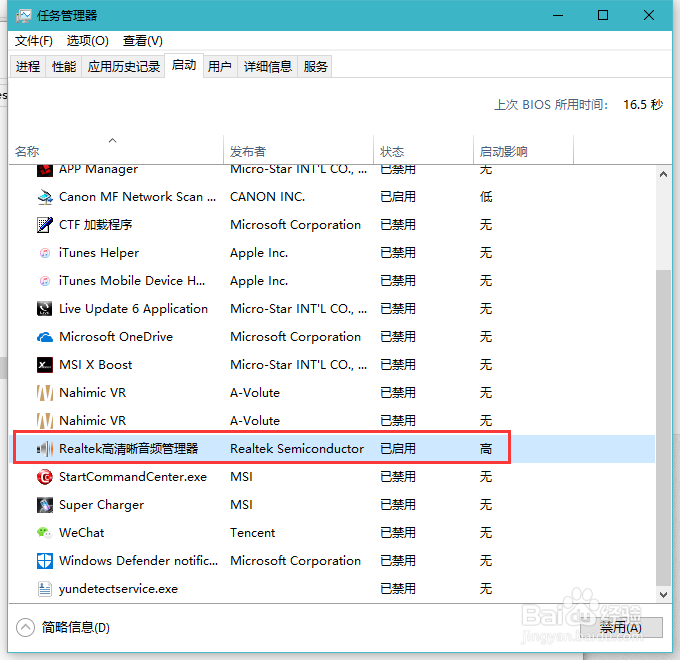The image size is (680, 660).
Task: Click the yundetectservice.exe file icon
Action: (45, 588)
